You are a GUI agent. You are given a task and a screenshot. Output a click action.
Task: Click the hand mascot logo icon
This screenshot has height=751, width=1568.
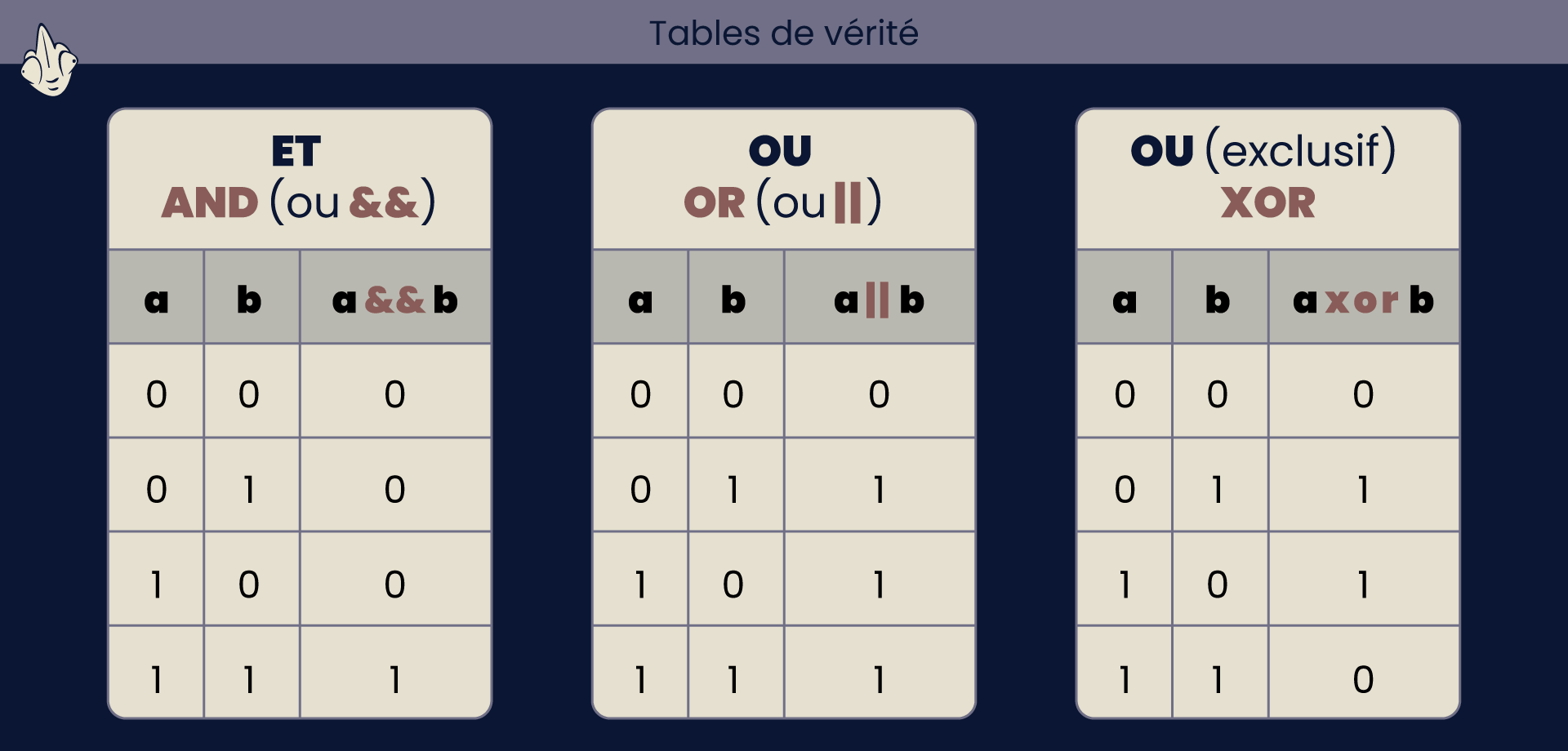tap(49, 60)
